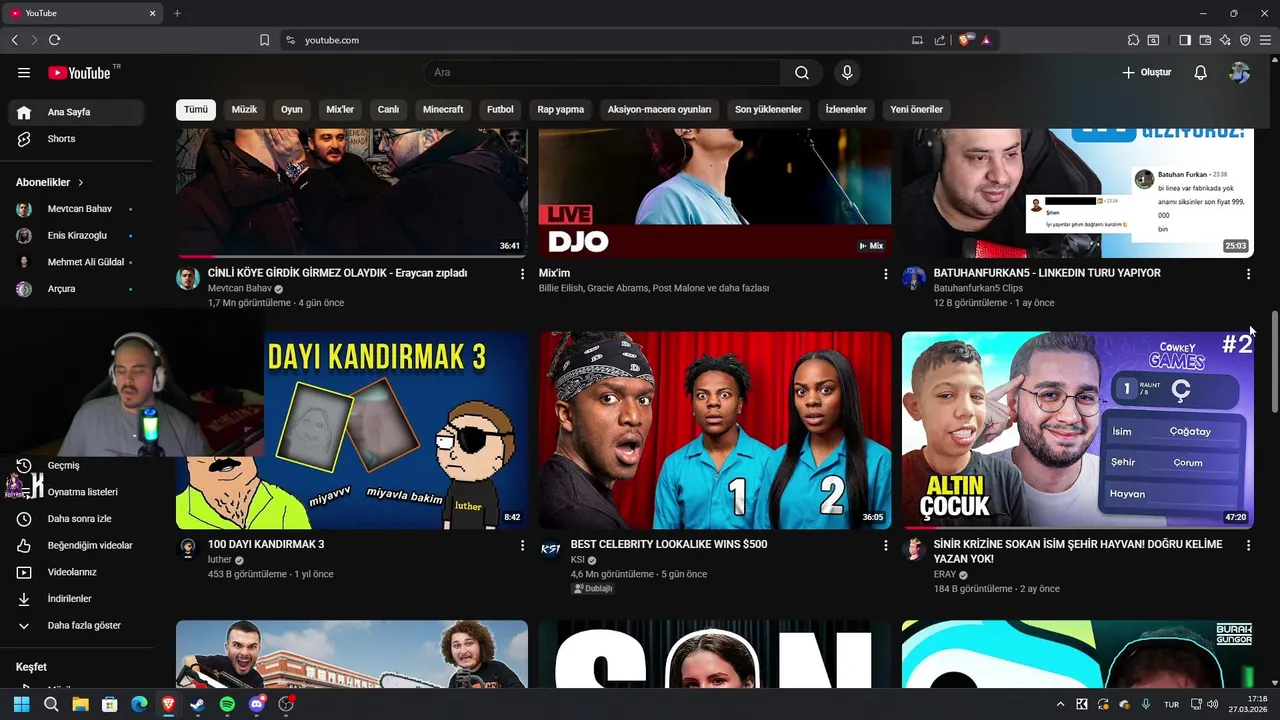The height and width of the screenshot is (720, 1280).
Task: Open Spotify from the taskbar
Action: click(x=227, y=704)
